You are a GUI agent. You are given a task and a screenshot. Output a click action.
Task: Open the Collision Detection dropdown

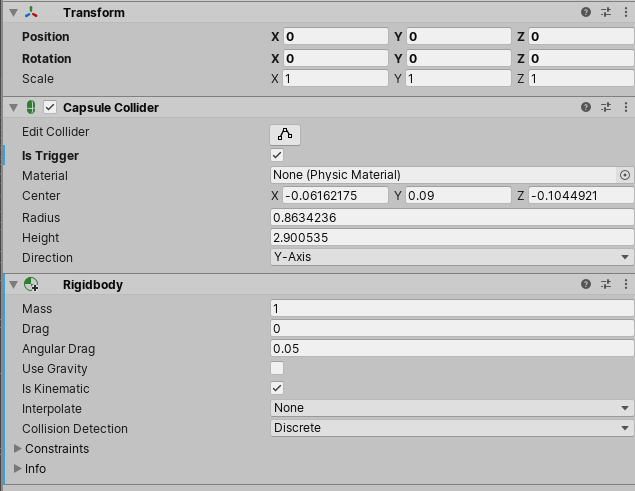point(452,428)
